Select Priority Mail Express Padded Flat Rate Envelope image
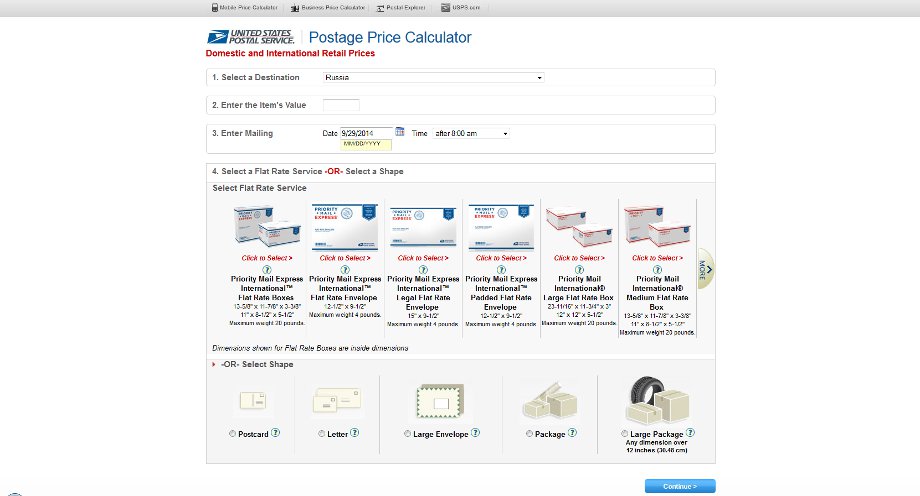 pyautogui.click(x=501, y=226)
